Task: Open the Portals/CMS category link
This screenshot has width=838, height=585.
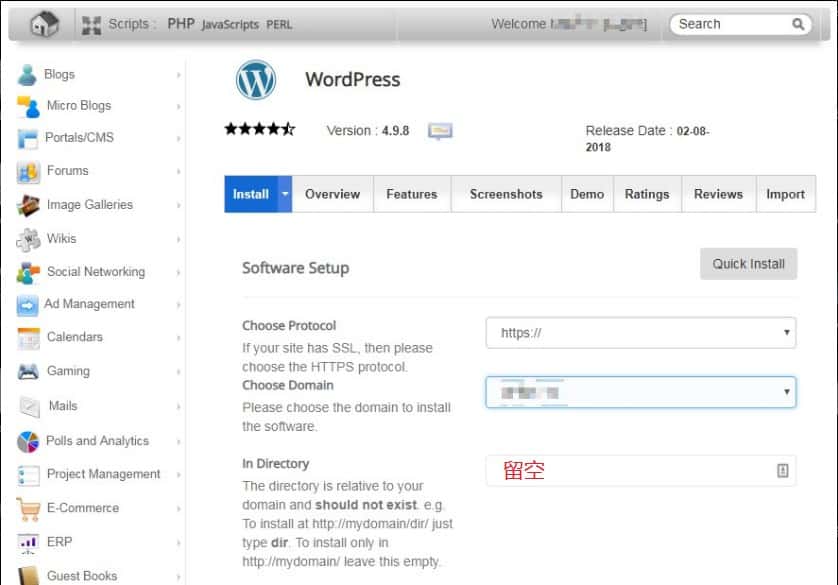Action: [x=79, y=137]
